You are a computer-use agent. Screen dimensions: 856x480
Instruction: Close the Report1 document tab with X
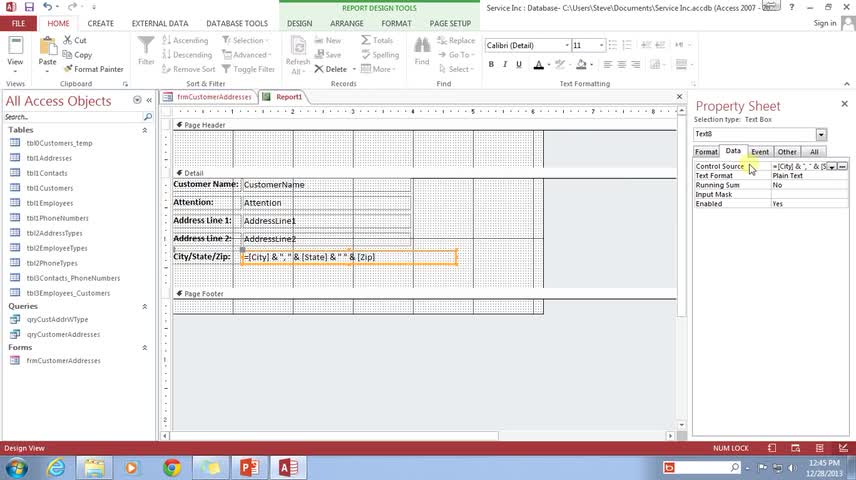(x=680, y=97)
